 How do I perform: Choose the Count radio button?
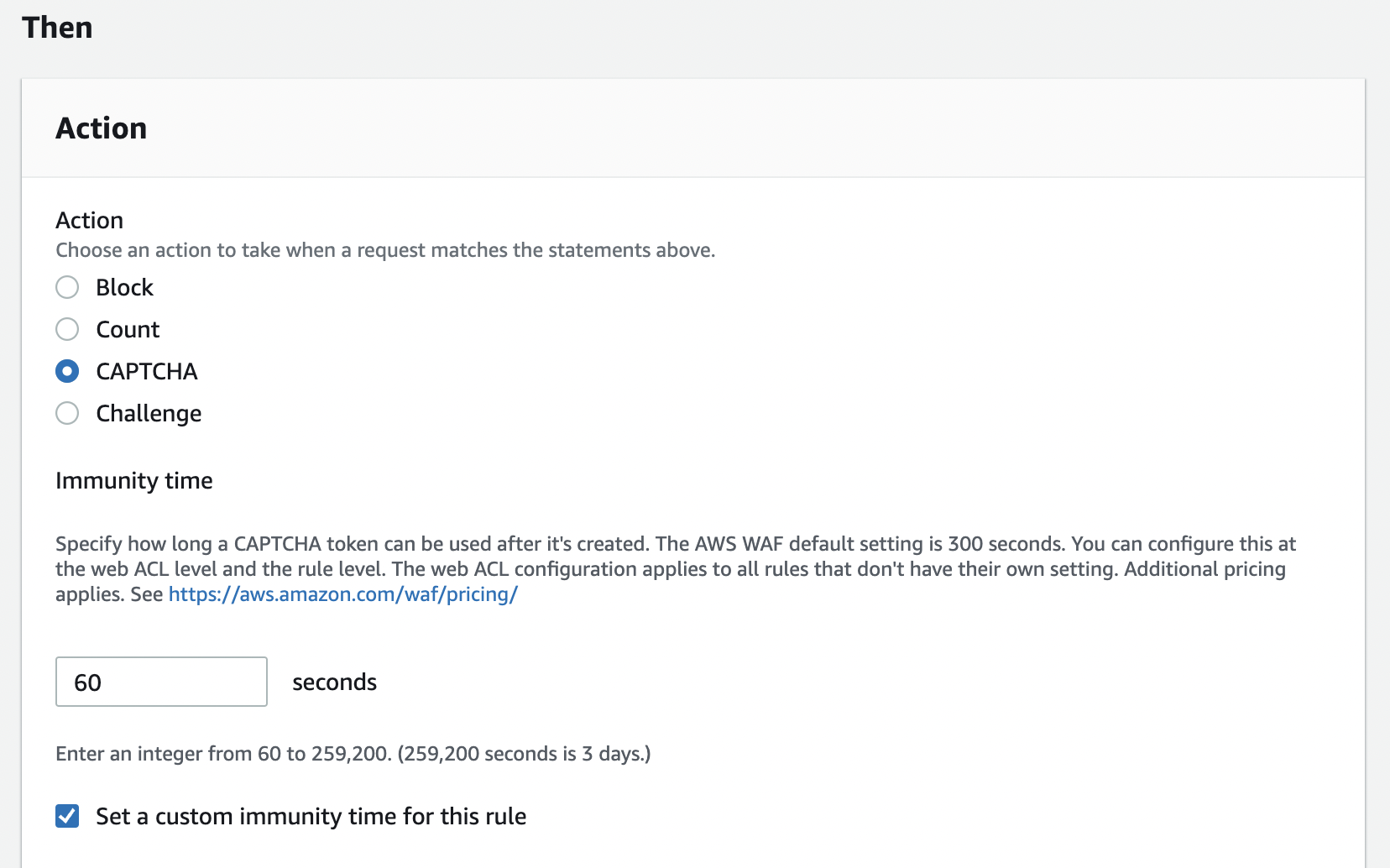pyautogui.click(x=67, y=329)
